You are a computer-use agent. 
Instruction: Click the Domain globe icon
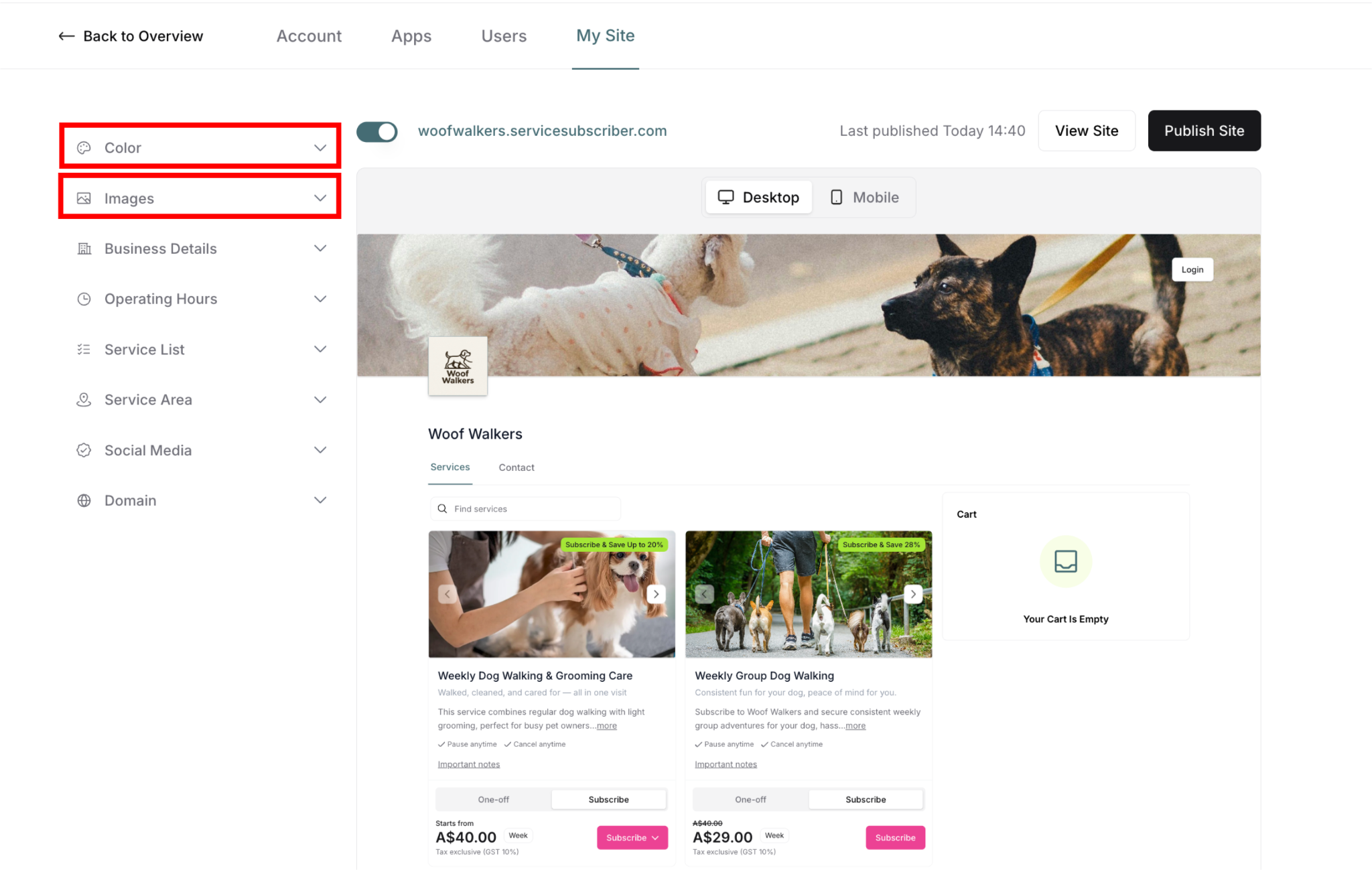84,500
